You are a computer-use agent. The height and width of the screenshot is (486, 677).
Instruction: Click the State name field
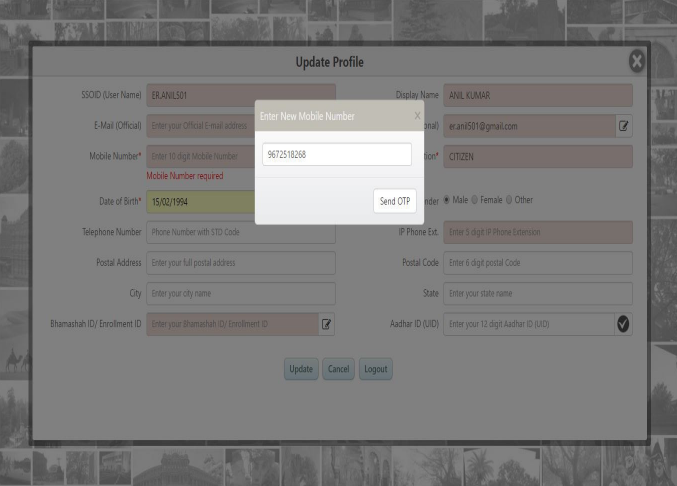[537, 294]
